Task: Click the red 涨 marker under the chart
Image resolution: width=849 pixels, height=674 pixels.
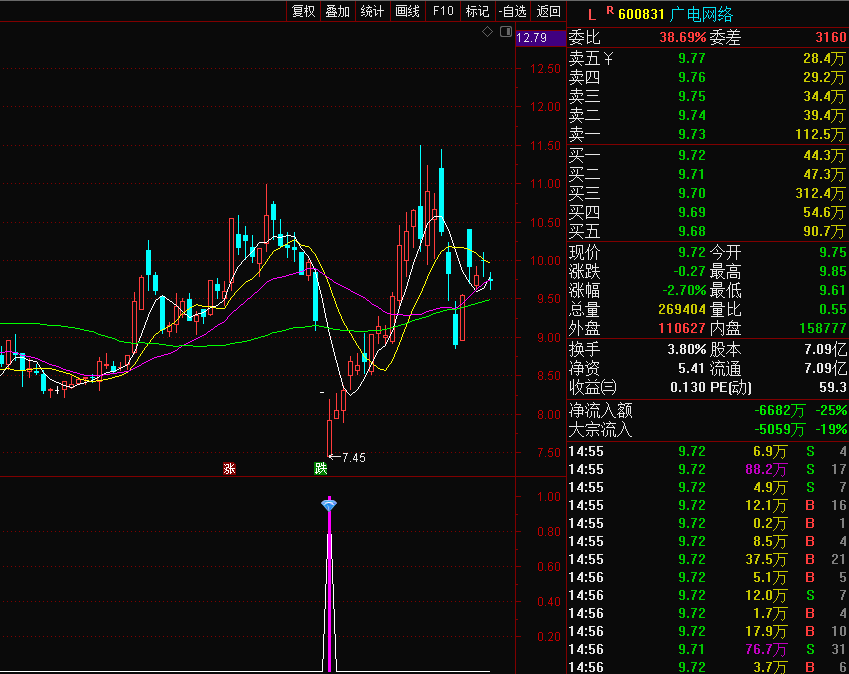Action: (230, 468)
